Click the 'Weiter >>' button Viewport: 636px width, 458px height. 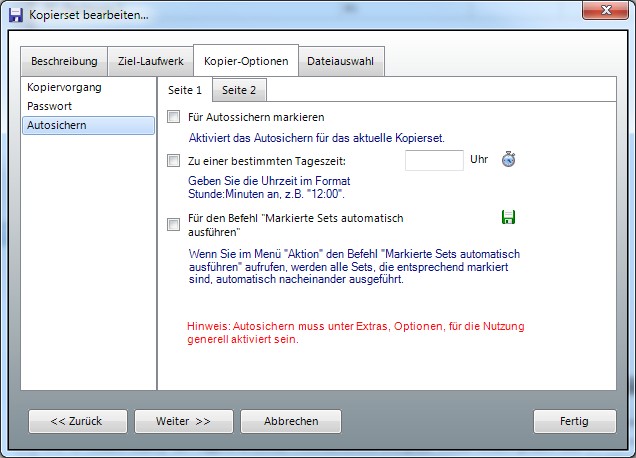[x=183, y=421]
